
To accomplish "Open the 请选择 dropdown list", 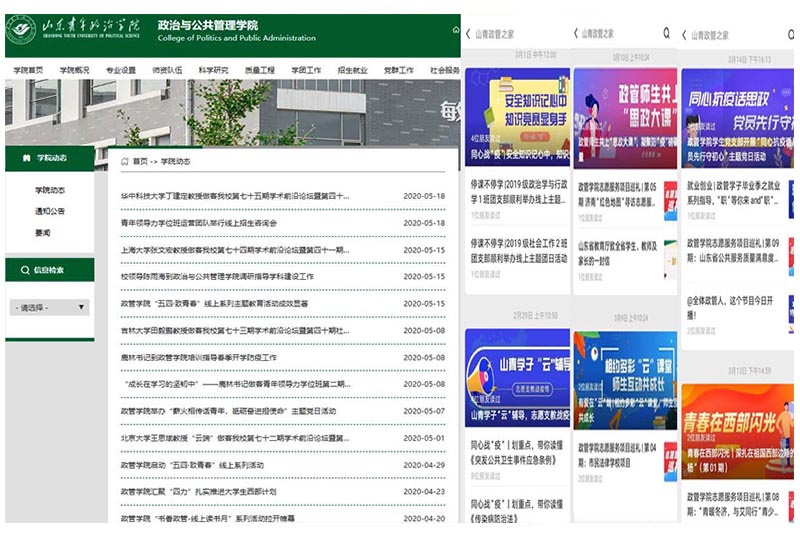I will click(49, 307).
